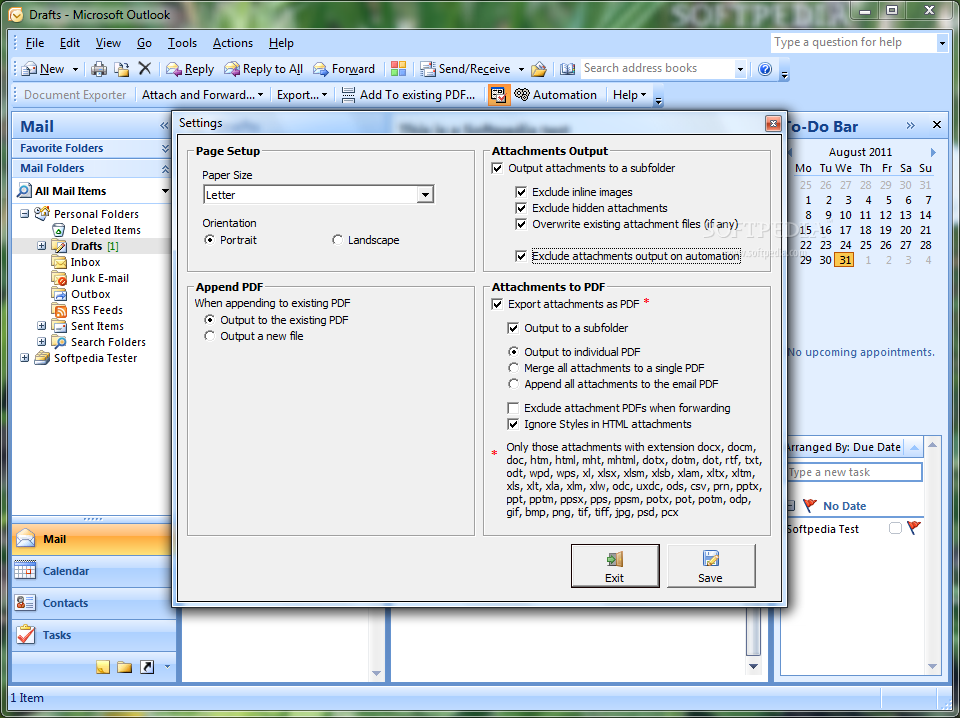Screen dimensions: 960x718
Task: Click the Reply toolbar button
Action: click(x=190, y=69)
